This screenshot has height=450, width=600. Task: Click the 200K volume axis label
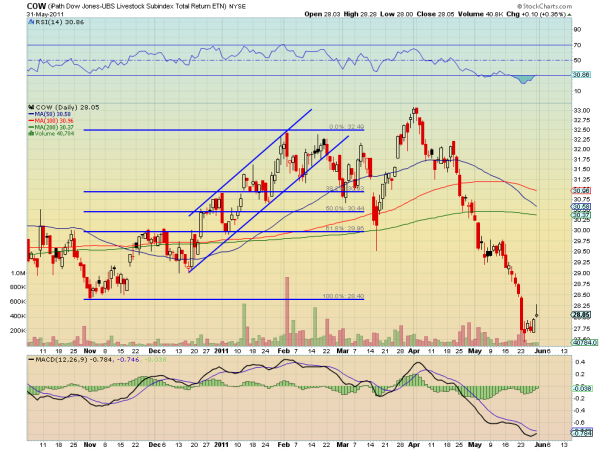pyautogui.click(x=18, y=330)
